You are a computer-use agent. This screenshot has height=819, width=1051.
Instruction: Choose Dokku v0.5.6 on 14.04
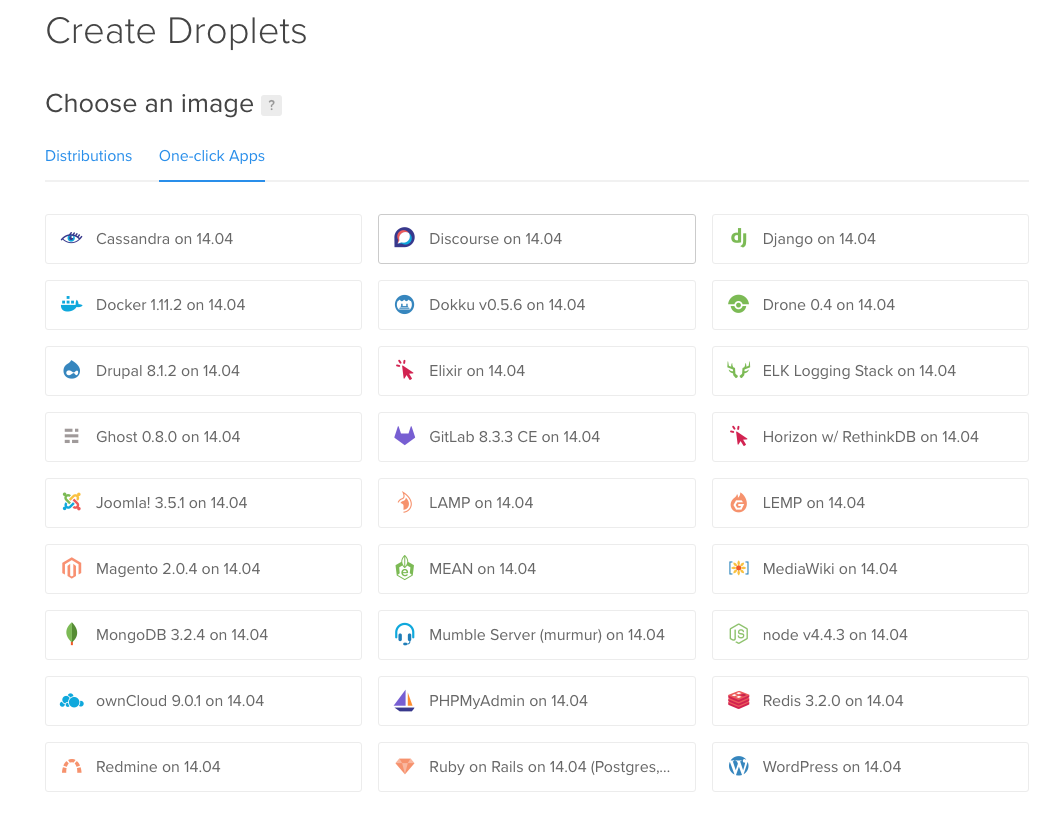(537, 305)
